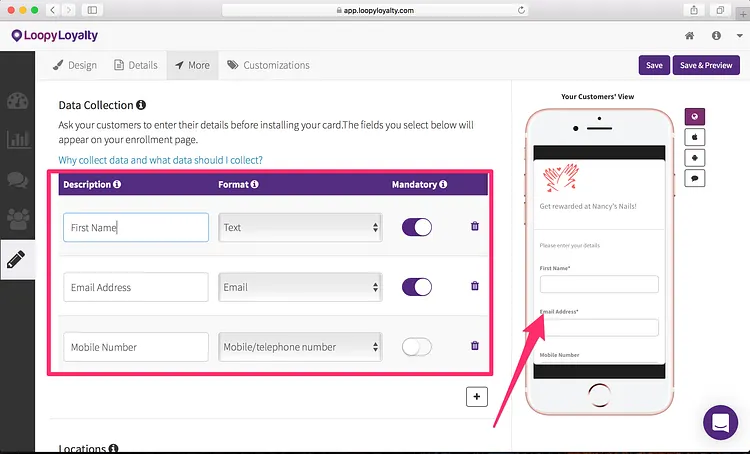Open the live chat support bubble
Screen dimensions: 750x454
tap(720, 422)
